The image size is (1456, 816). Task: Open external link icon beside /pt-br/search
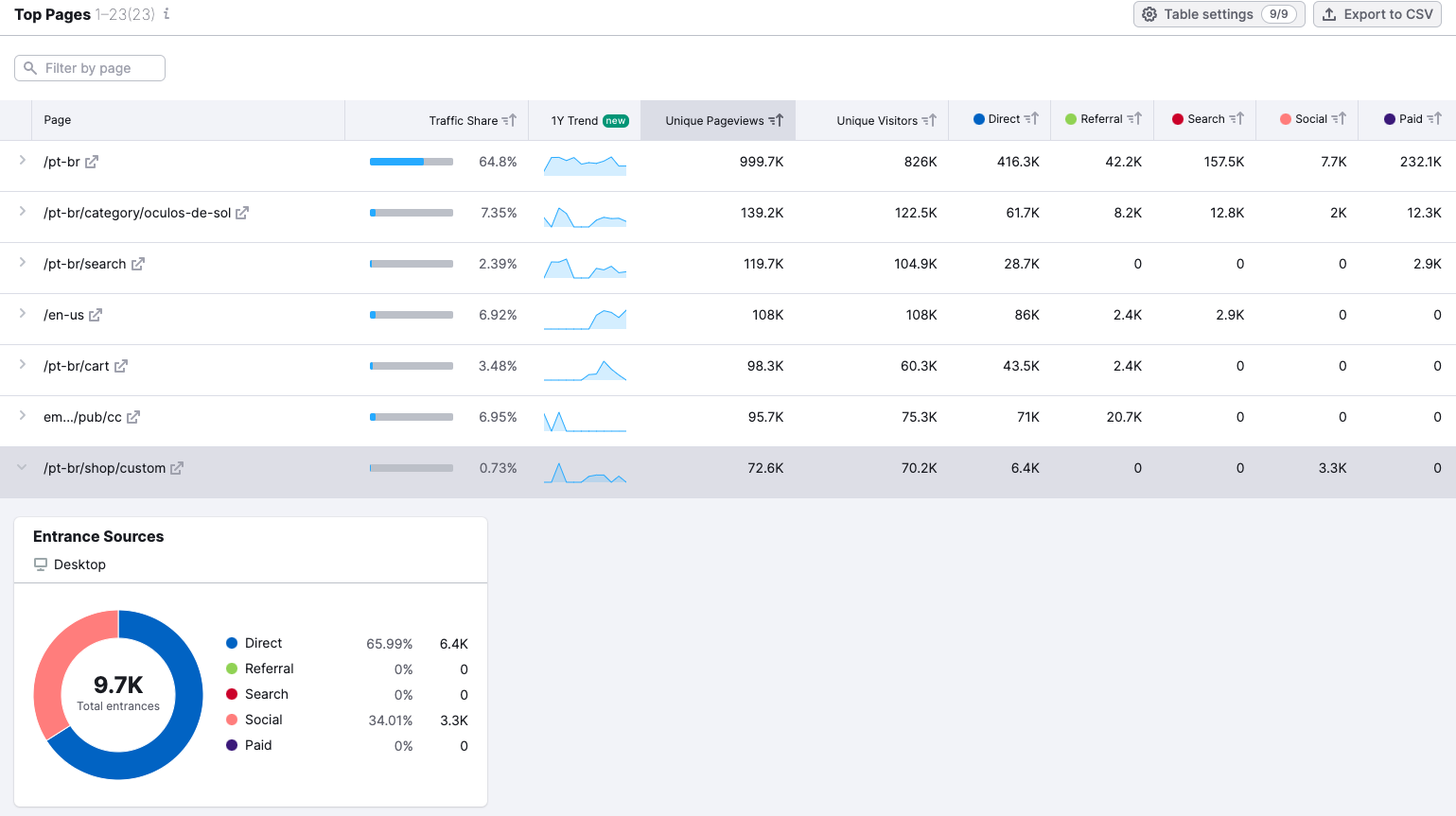click(138, 264)
